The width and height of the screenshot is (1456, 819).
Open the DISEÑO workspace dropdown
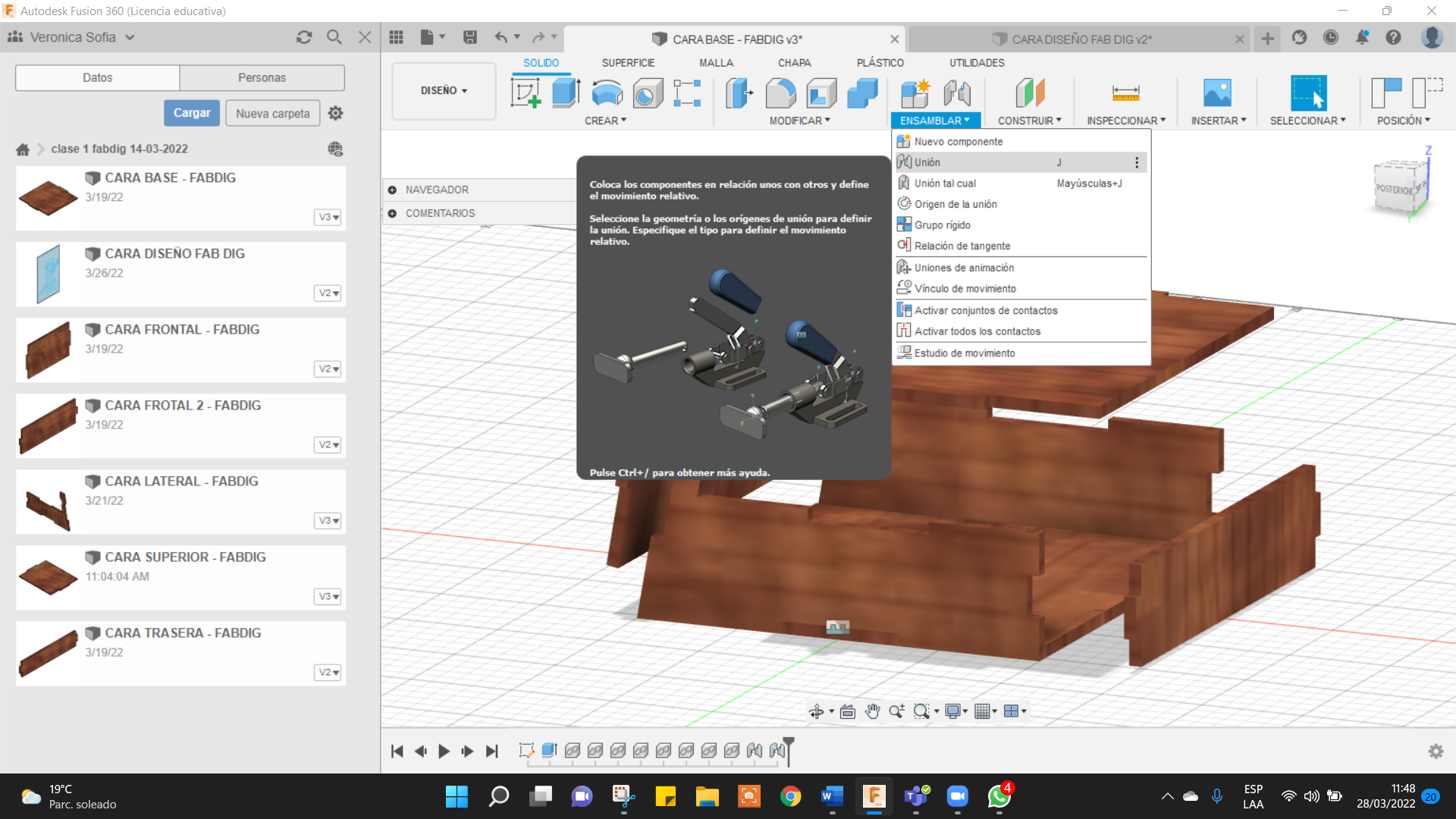tap(444, 90)
